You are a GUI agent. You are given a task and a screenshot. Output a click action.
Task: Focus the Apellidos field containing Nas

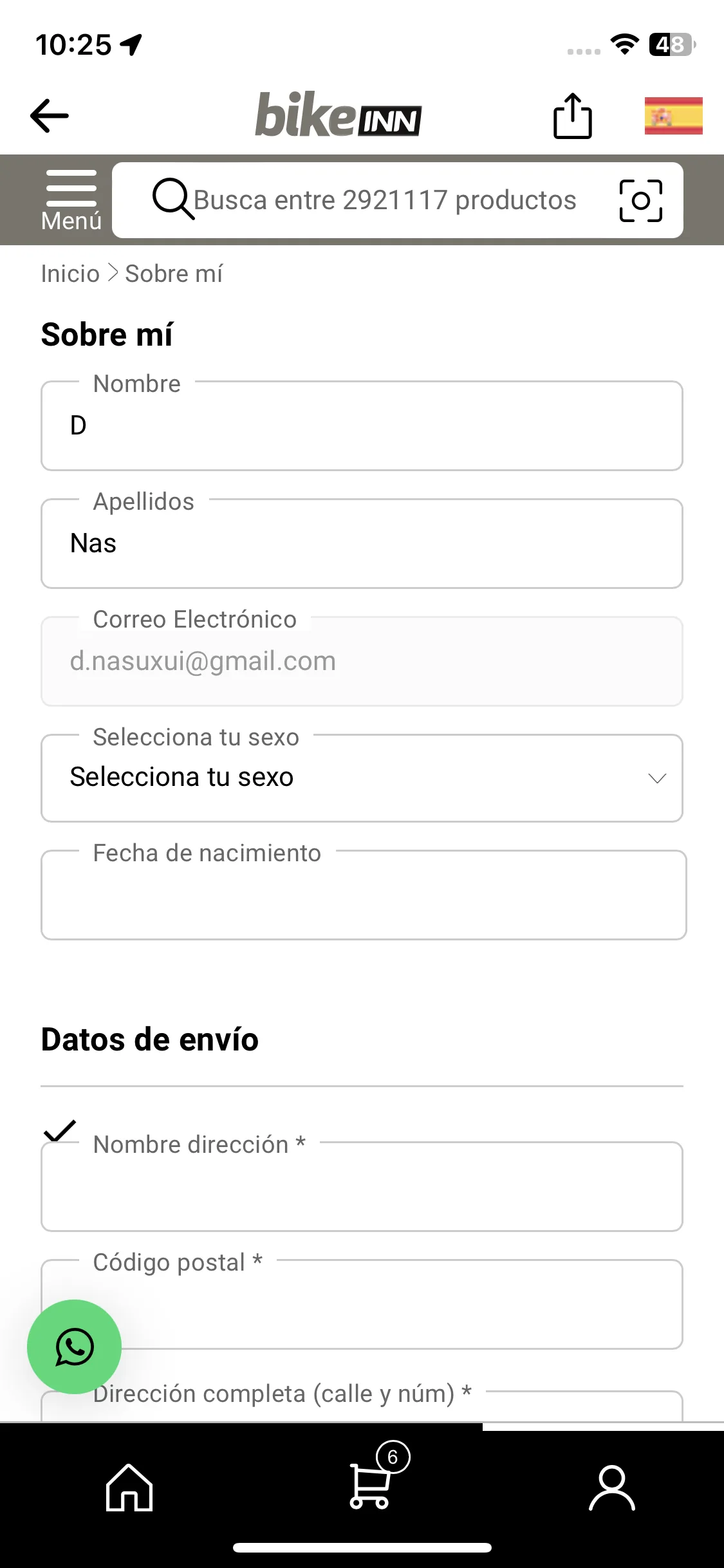tap(362, 543)
